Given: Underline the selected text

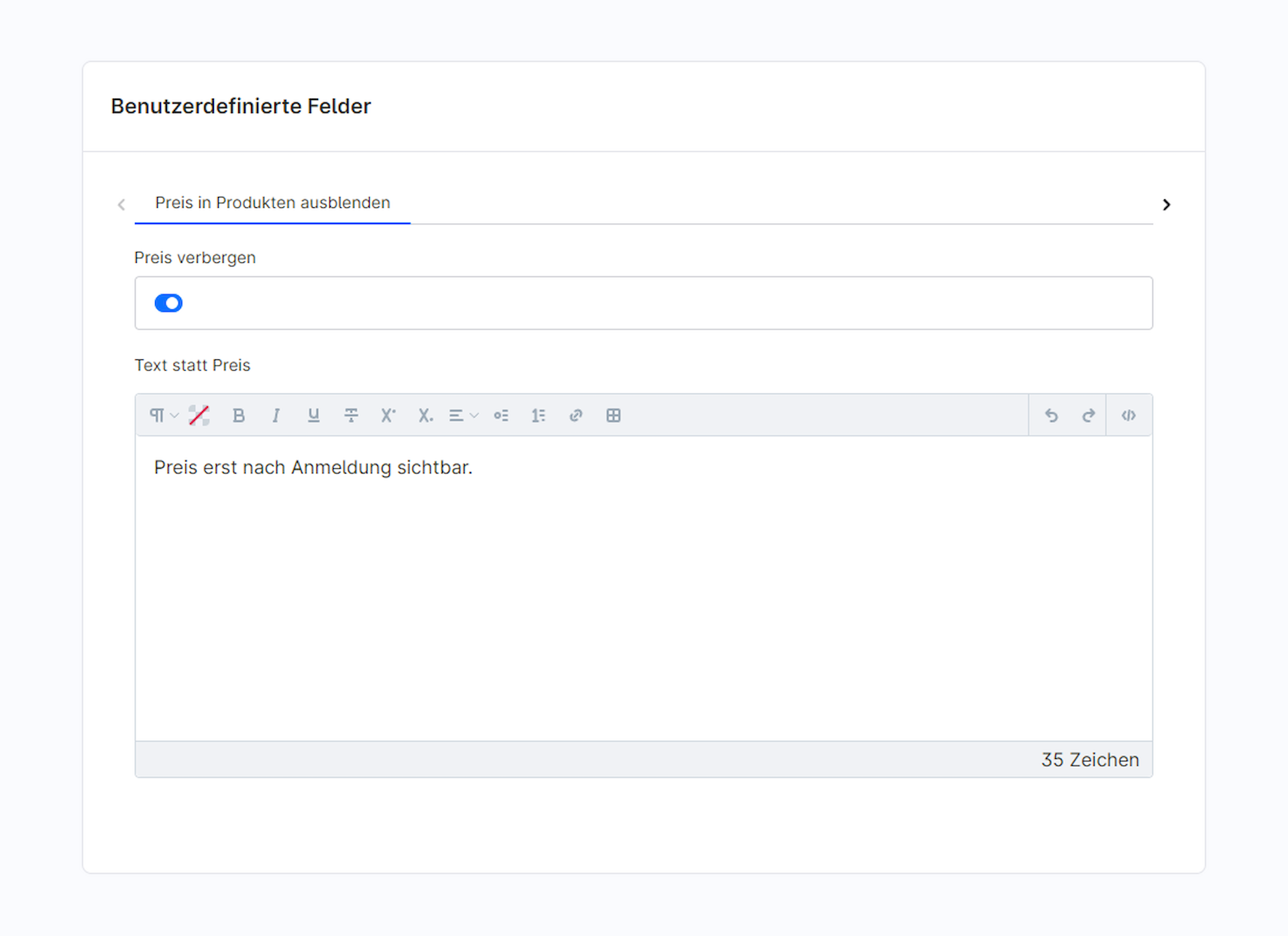Looking at the screenshot, I should (x=313, y=416).
